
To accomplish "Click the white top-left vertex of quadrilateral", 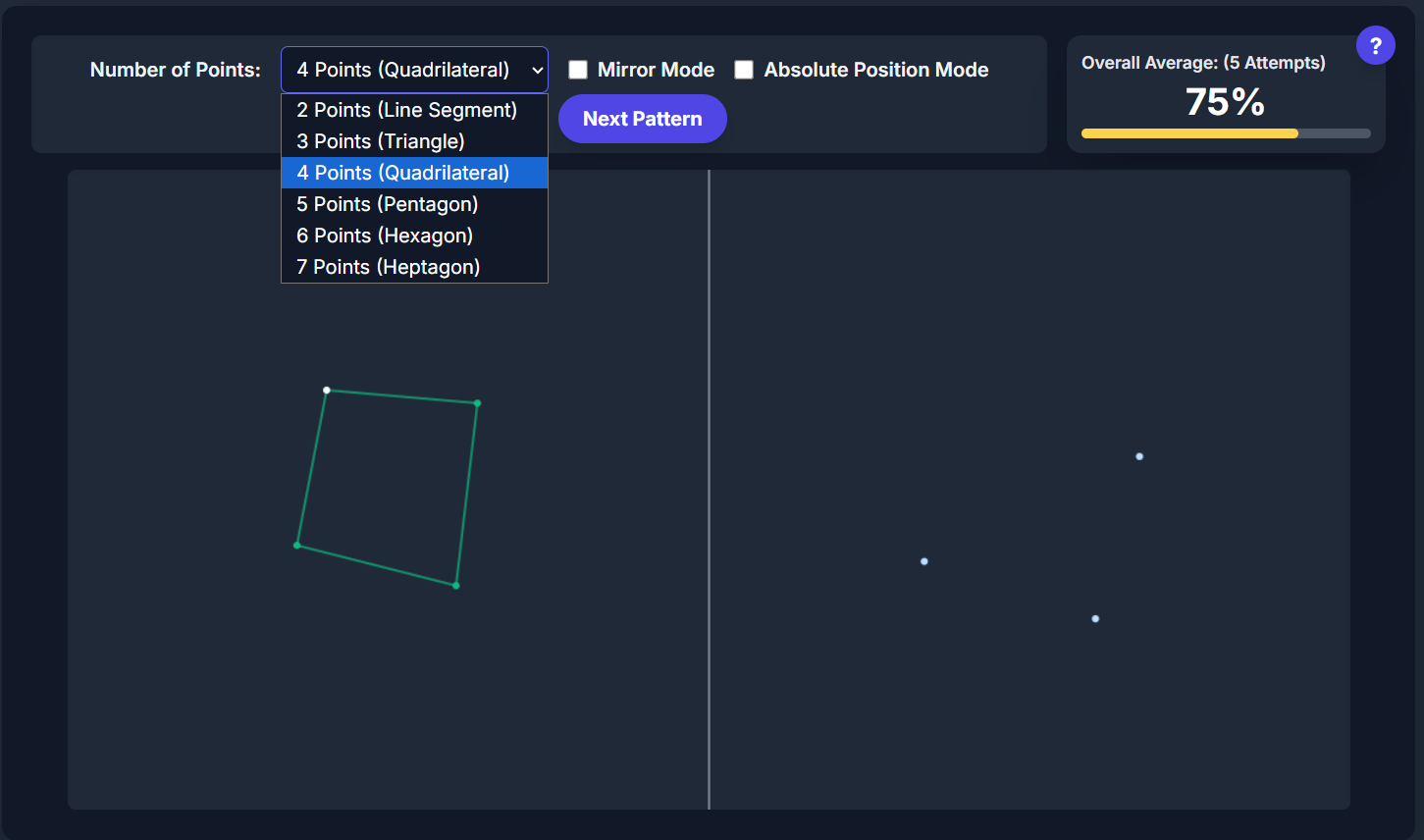I will tap(327, 391).
